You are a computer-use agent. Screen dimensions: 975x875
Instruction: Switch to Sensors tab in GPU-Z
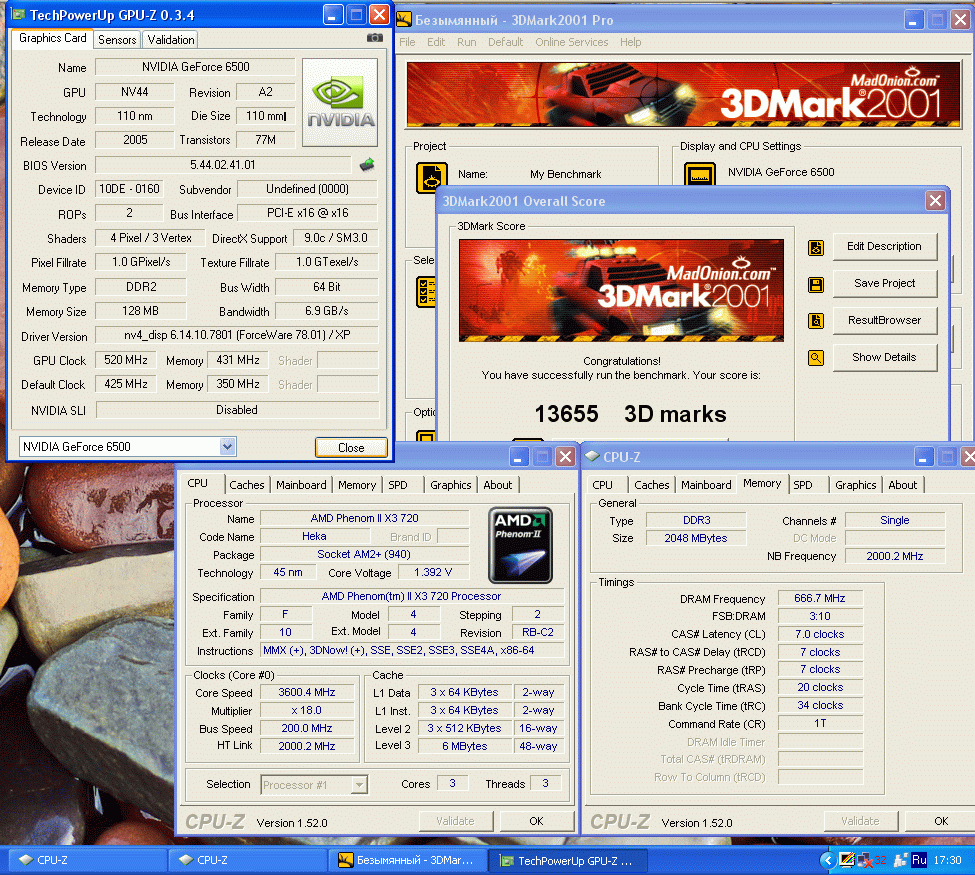click(x=117, y=40)
